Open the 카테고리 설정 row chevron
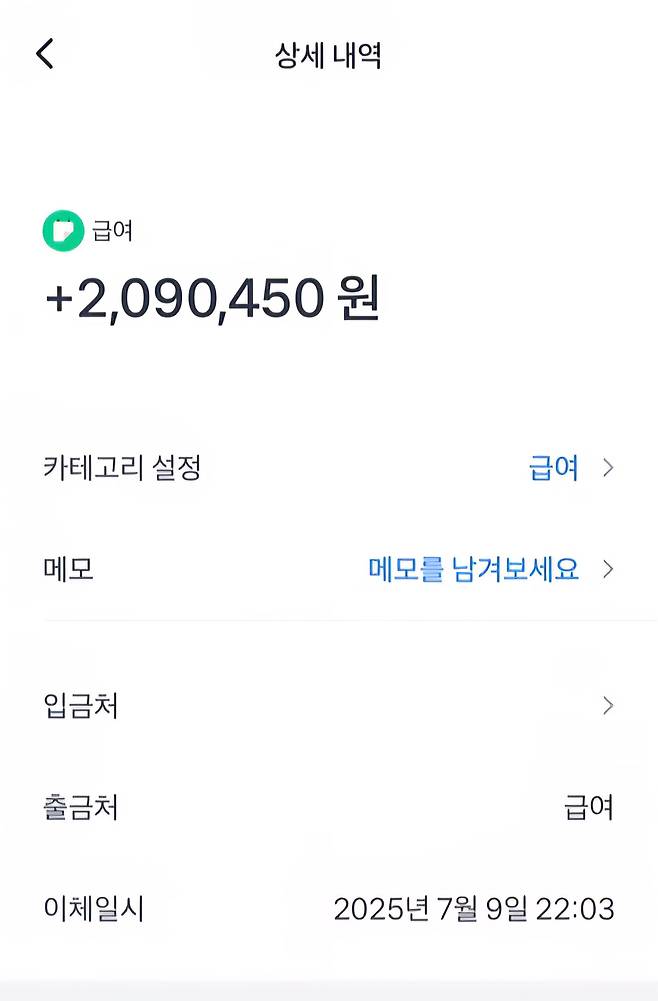The image size is (658, 1001). pos(608,467)
